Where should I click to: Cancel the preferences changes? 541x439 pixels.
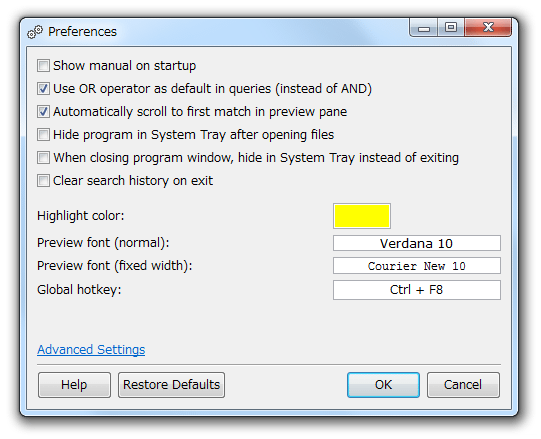[463, 385]
